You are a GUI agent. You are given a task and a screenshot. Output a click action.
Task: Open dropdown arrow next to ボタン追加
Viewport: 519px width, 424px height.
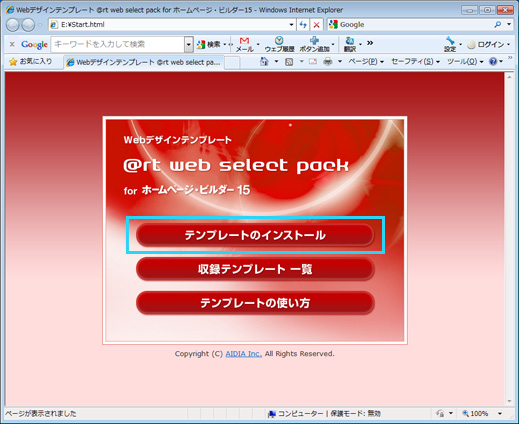[333, 44]
